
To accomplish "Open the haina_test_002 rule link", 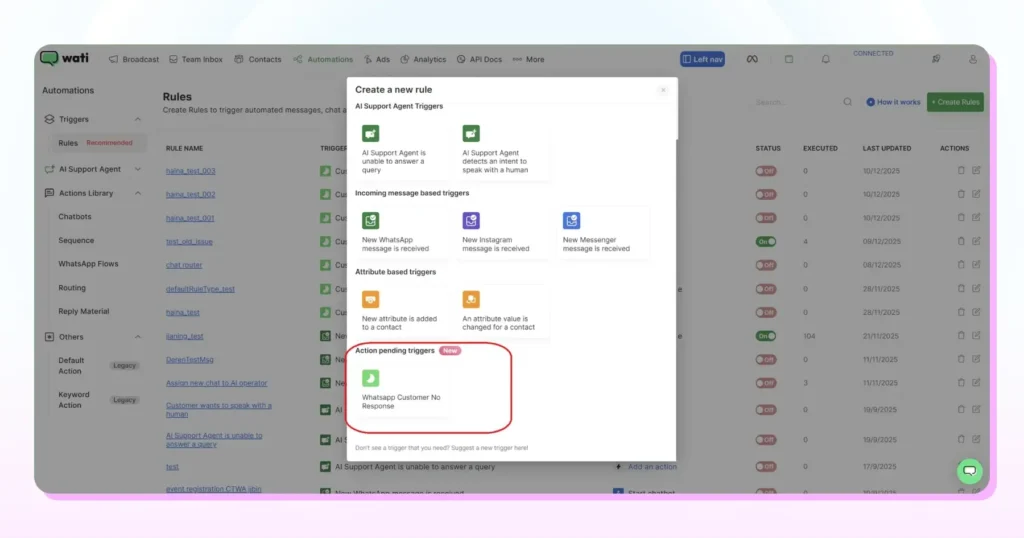I will tap(191, 195).
